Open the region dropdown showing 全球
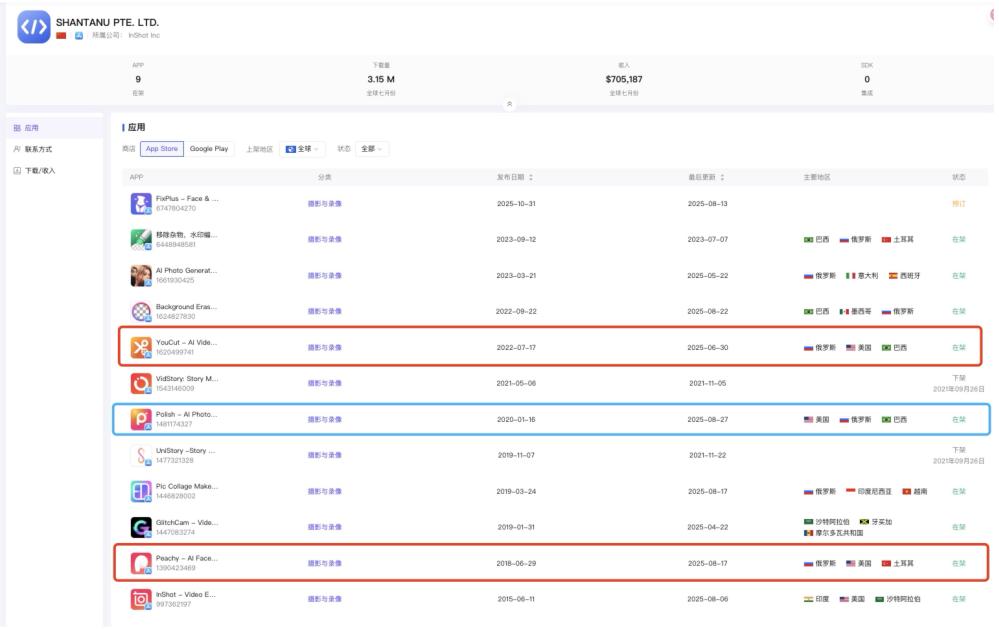 click(x=301, y=149)
